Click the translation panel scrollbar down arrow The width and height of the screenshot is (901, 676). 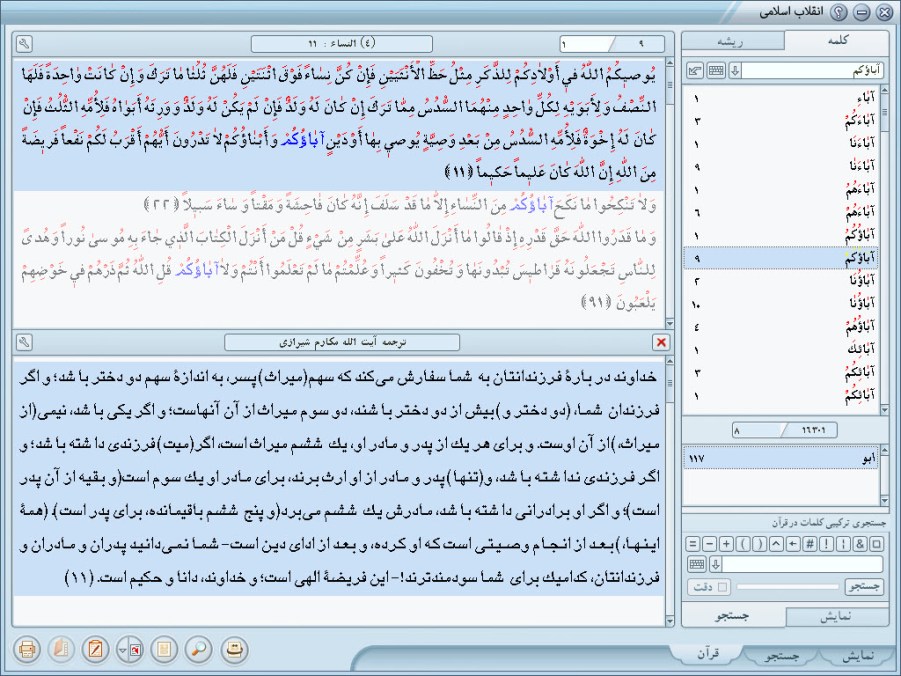[669, 621]
